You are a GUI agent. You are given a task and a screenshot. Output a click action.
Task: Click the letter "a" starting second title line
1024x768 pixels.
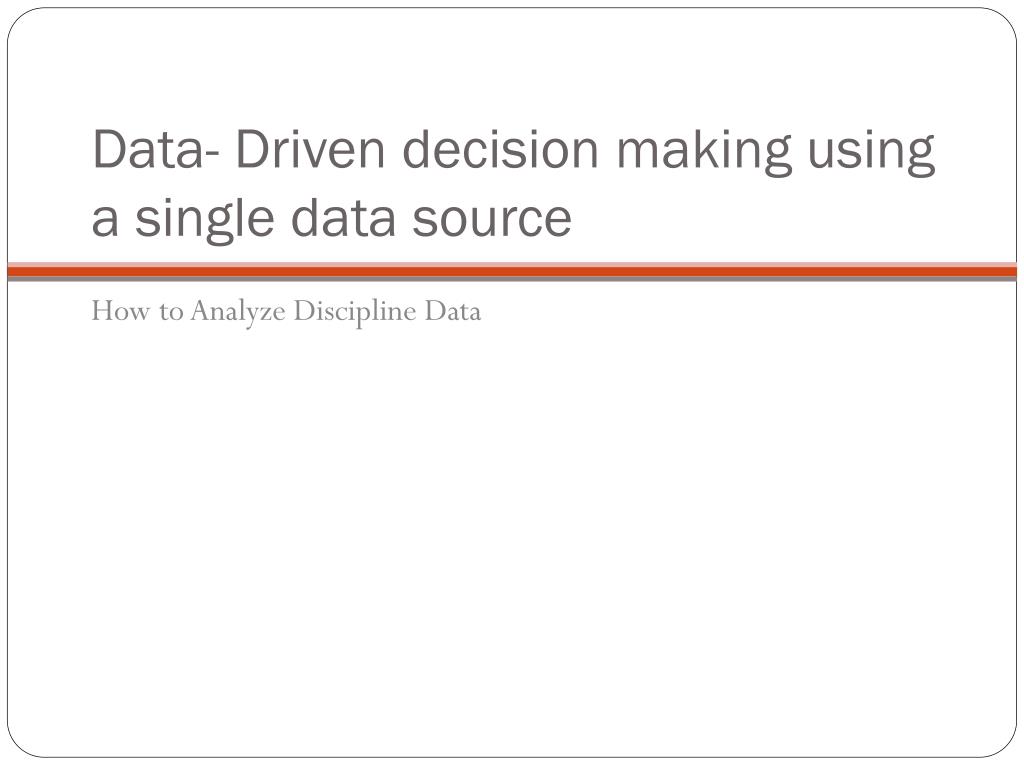tap(105, 221)
